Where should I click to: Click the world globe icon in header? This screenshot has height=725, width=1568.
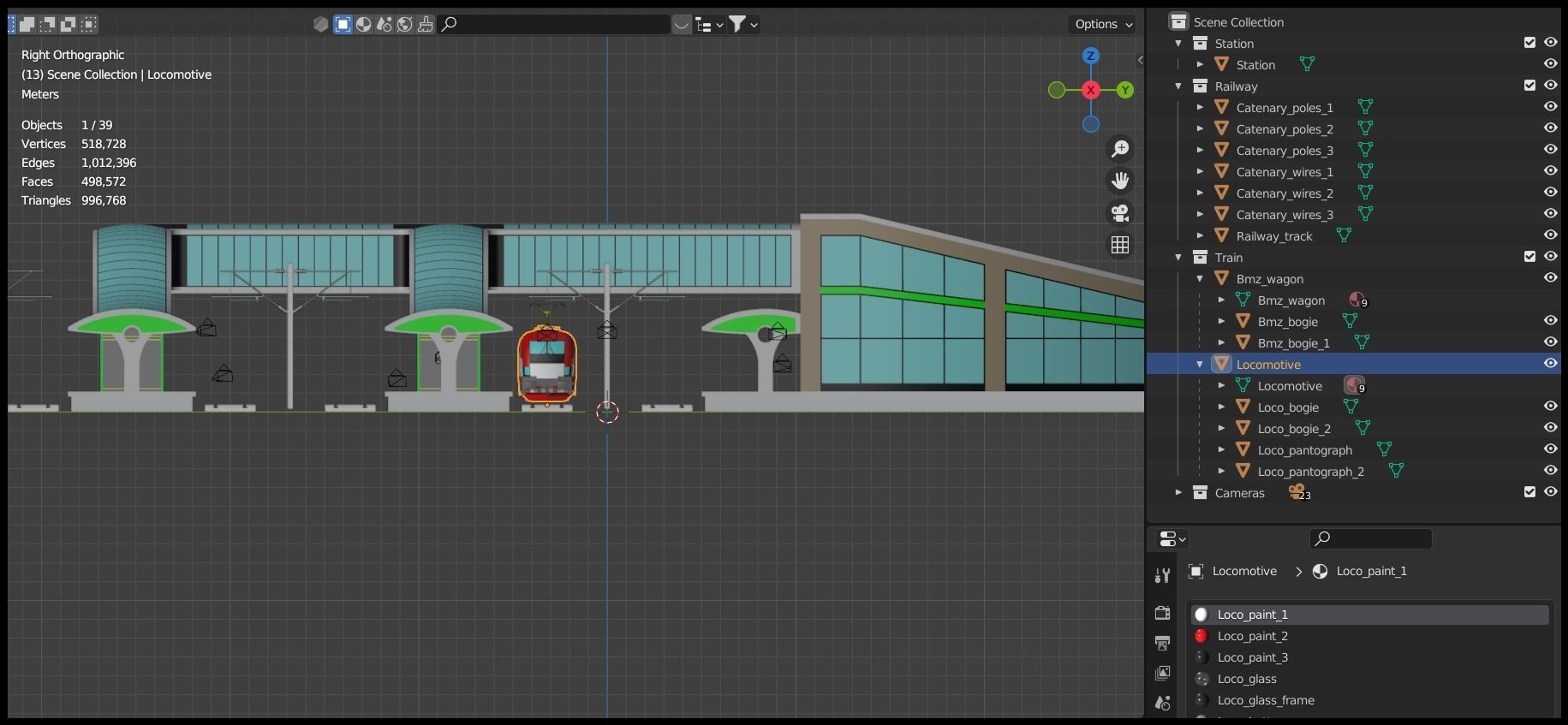coord(404,24)
